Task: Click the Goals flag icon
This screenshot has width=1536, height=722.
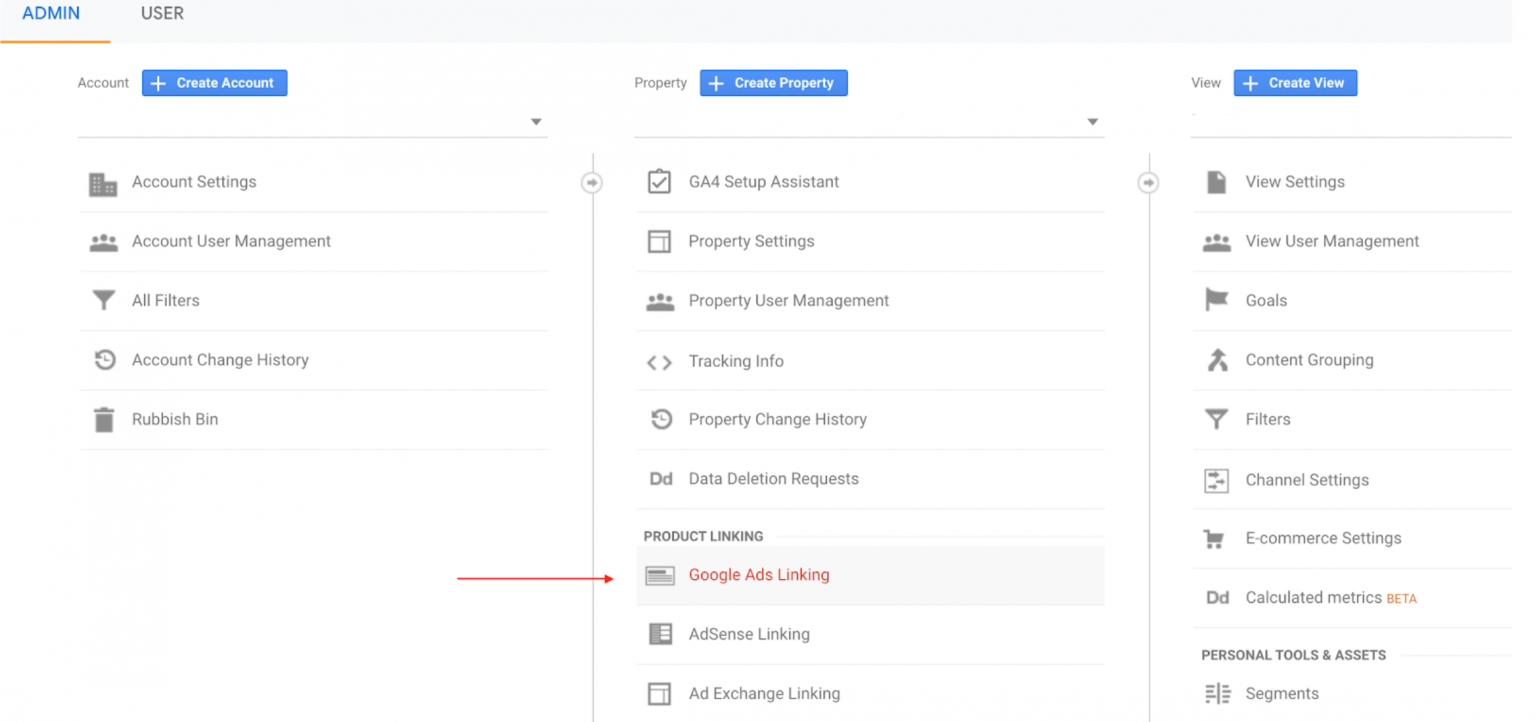Action: click(x=1216, y=300)
